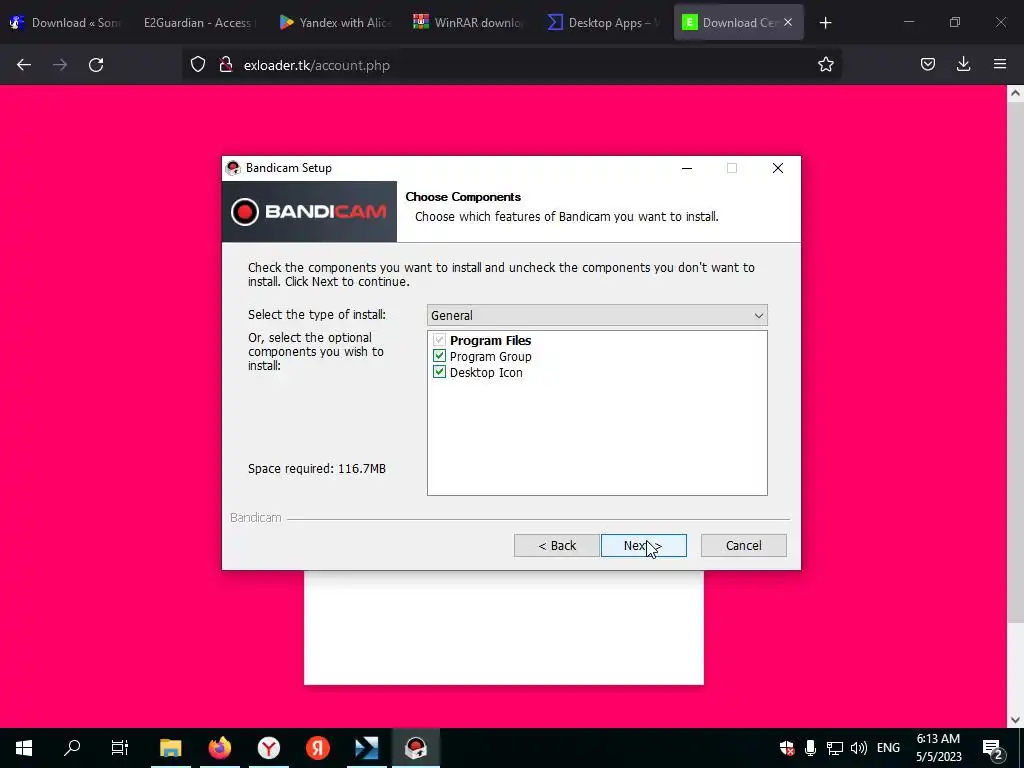Screen dimensions: 1024x768
Task: Switch to WinRAR download tab
Action: pos(470,23)
